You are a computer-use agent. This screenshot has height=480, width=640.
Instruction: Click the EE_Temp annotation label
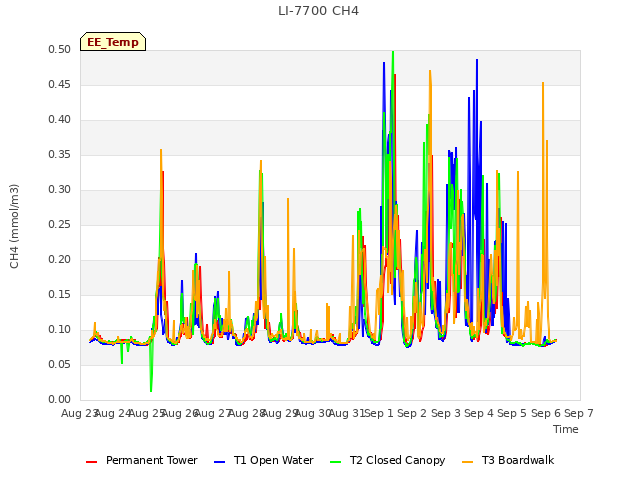click(x=113, y=42)
